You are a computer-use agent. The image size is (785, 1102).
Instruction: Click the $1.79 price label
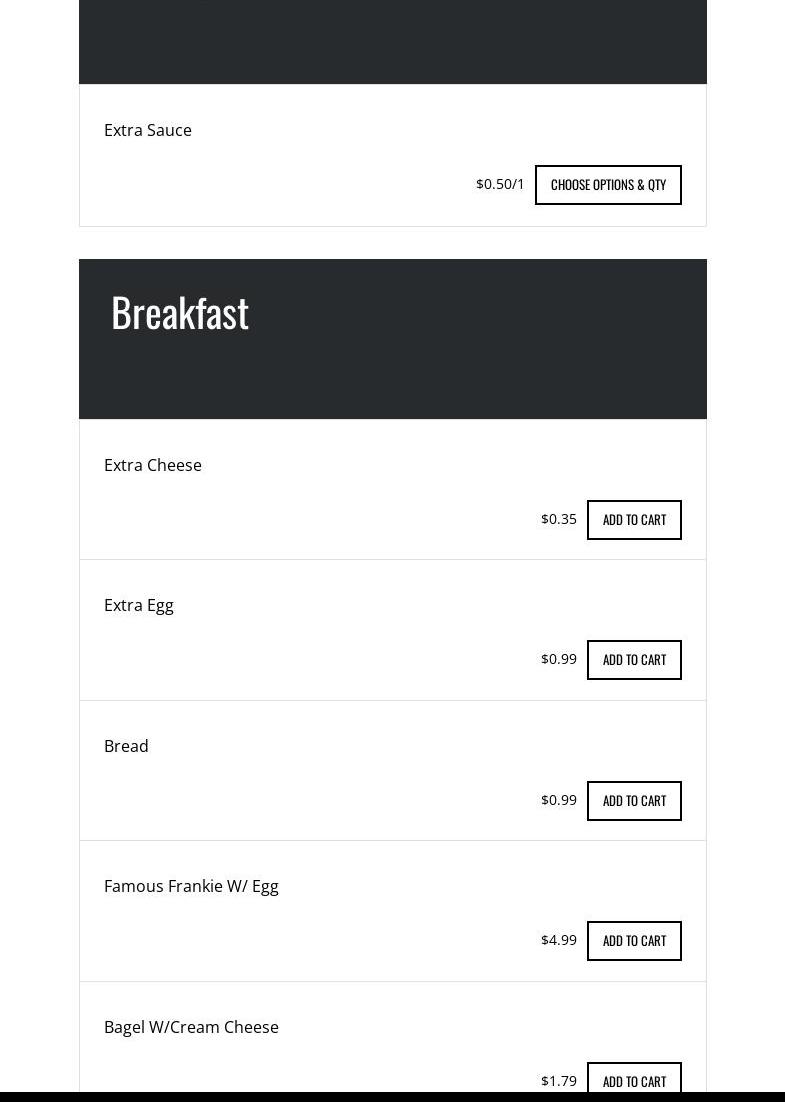click(559, 1081)
